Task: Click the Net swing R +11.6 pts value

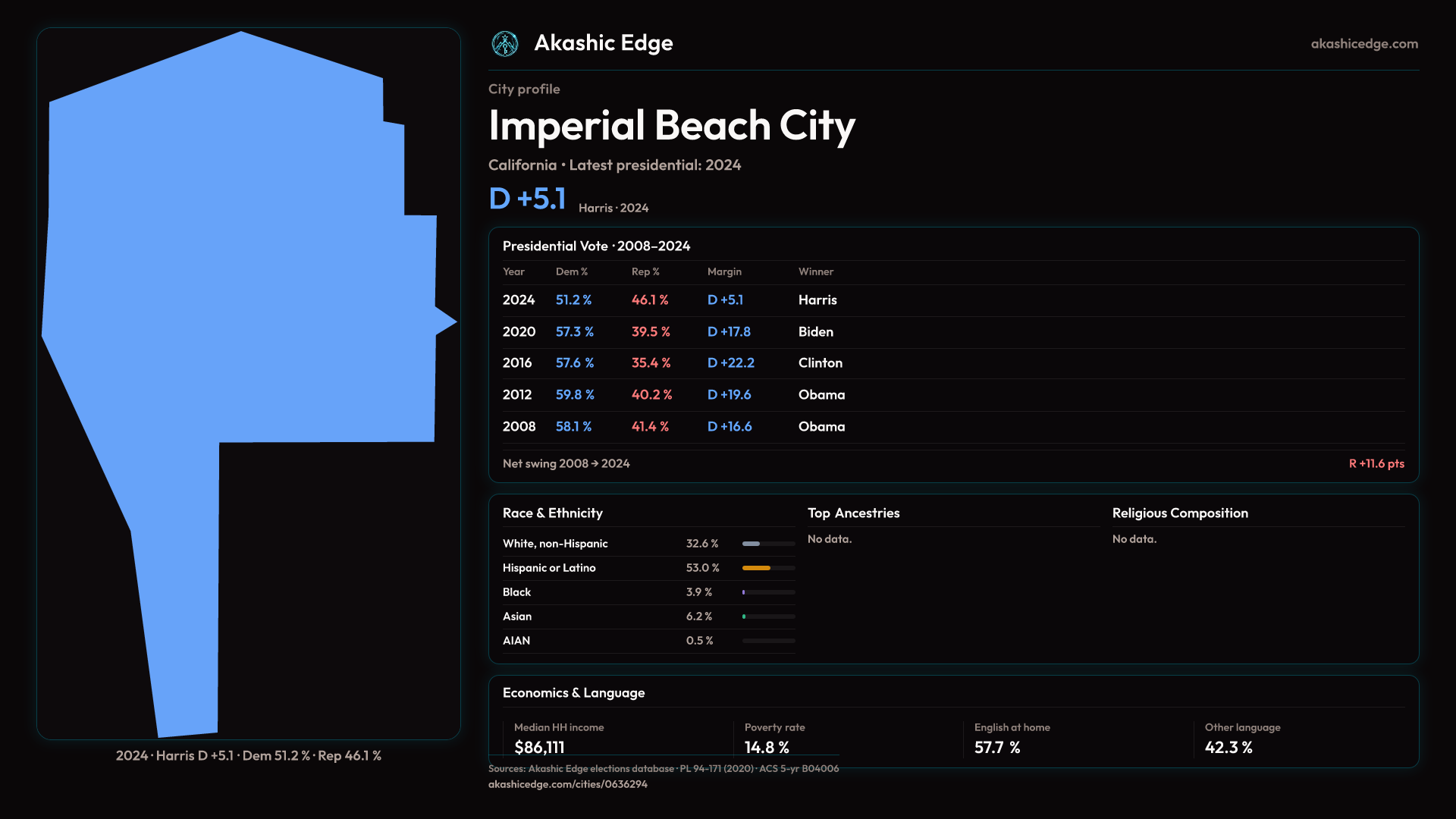Action: pos(1376,463)
